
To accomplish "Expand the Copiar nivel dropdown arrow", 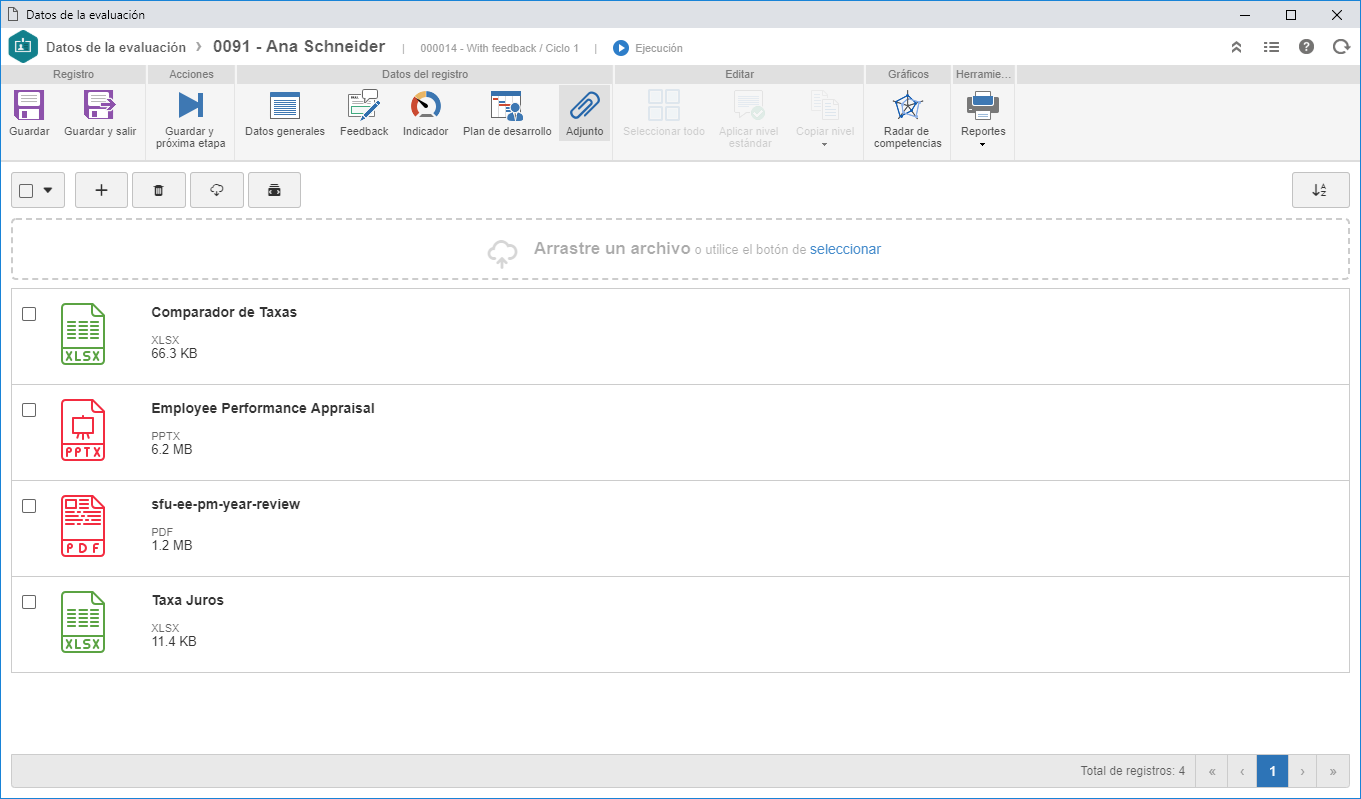I will [825, 146].
